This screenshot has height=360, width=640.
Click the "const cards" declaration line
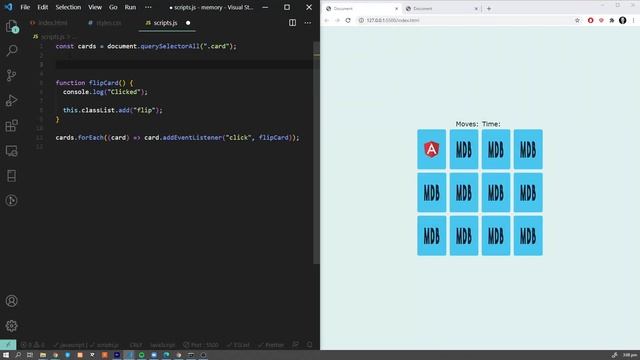pyautogui.click(x=146, y=46)
